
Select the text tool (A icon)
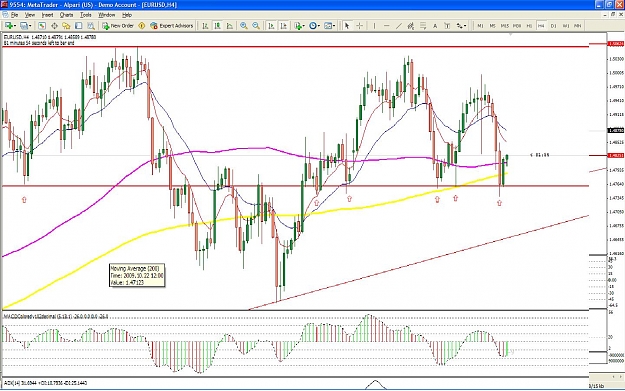435,26
